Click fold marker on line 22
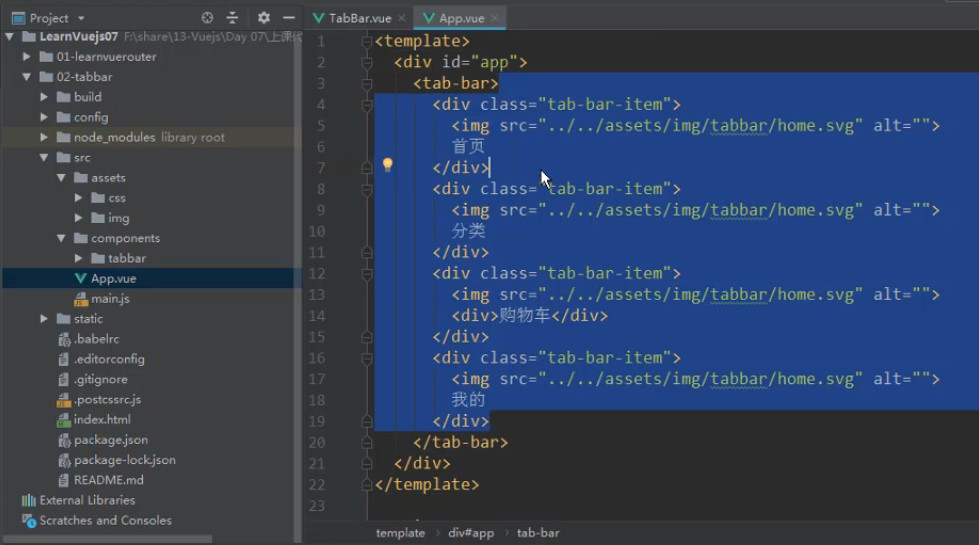This screenshot has width=979, height=545. [x=367, y=484]
